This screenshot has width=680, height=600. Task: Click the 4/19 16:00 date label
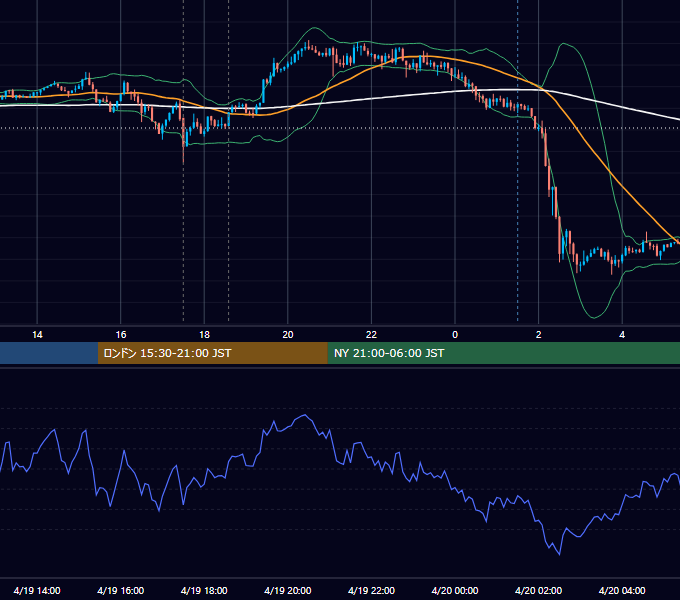[x=121, y=590]
